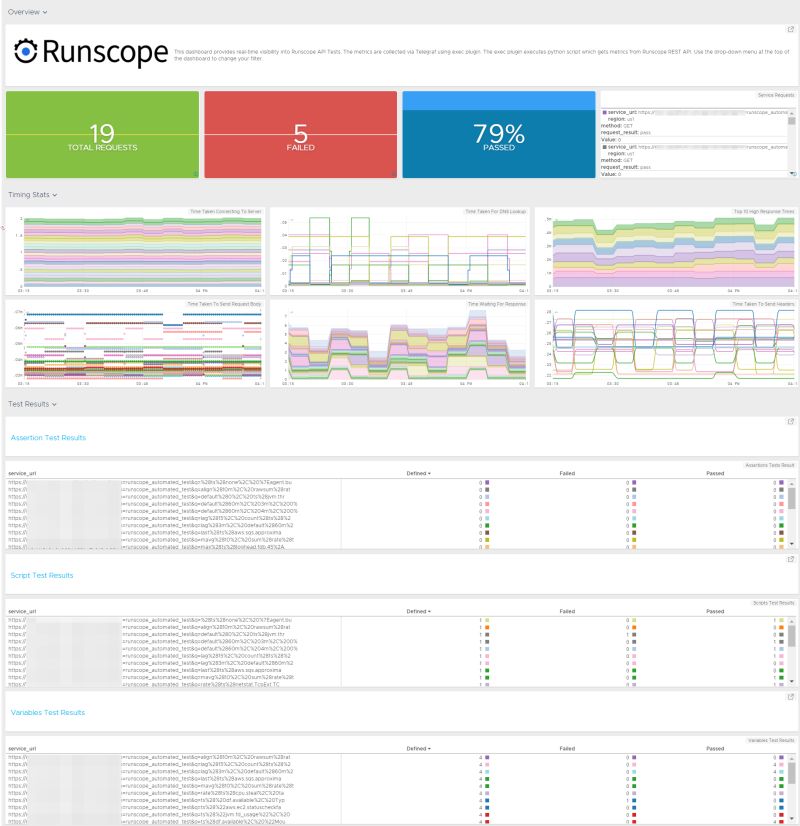Click the purple series icon beside the first service_url entry
The height and width of the screenshot is (826, 800).
point(605,112)
